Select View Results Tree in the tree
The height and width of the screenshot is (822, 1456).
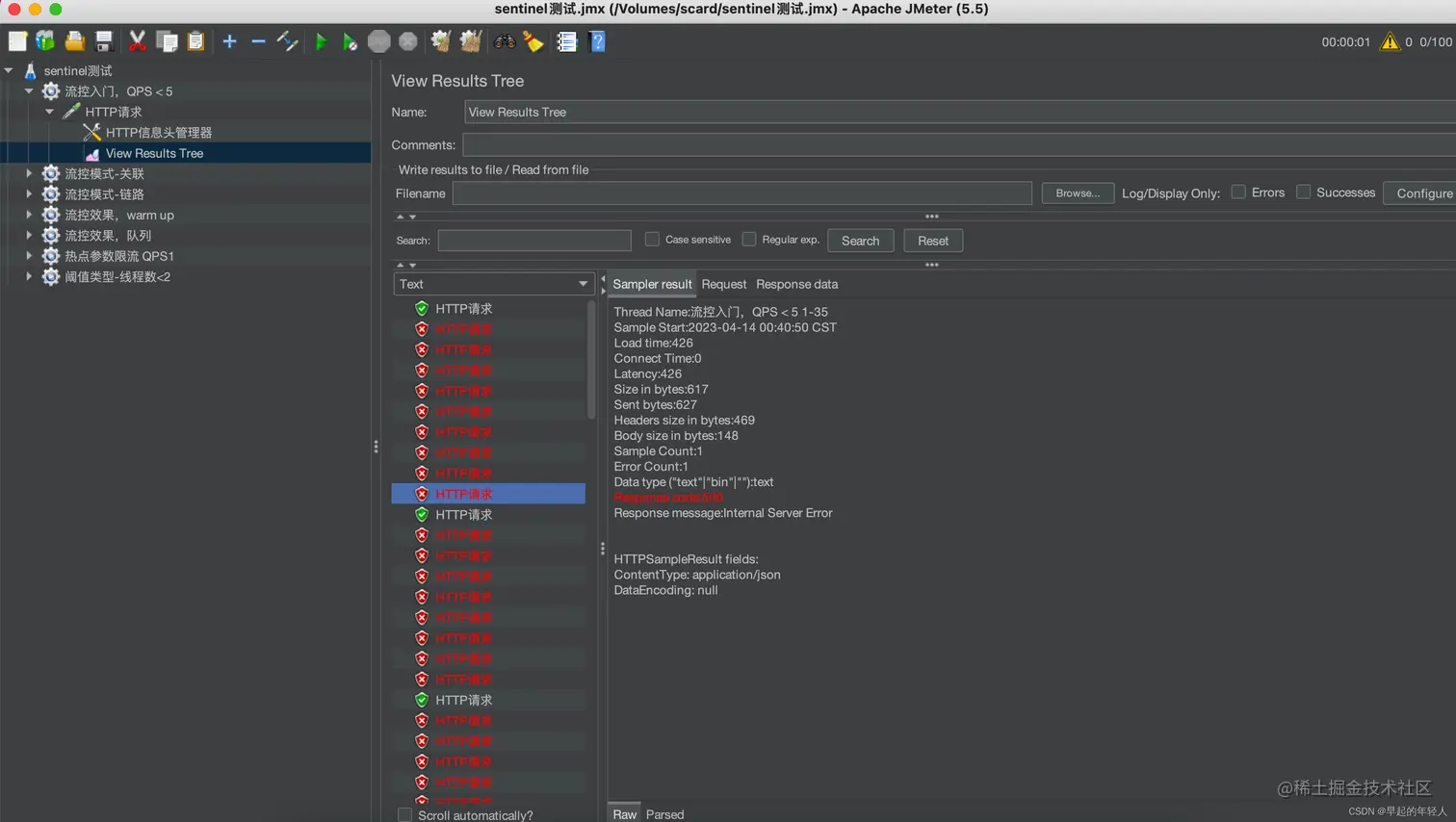point(154,153)
